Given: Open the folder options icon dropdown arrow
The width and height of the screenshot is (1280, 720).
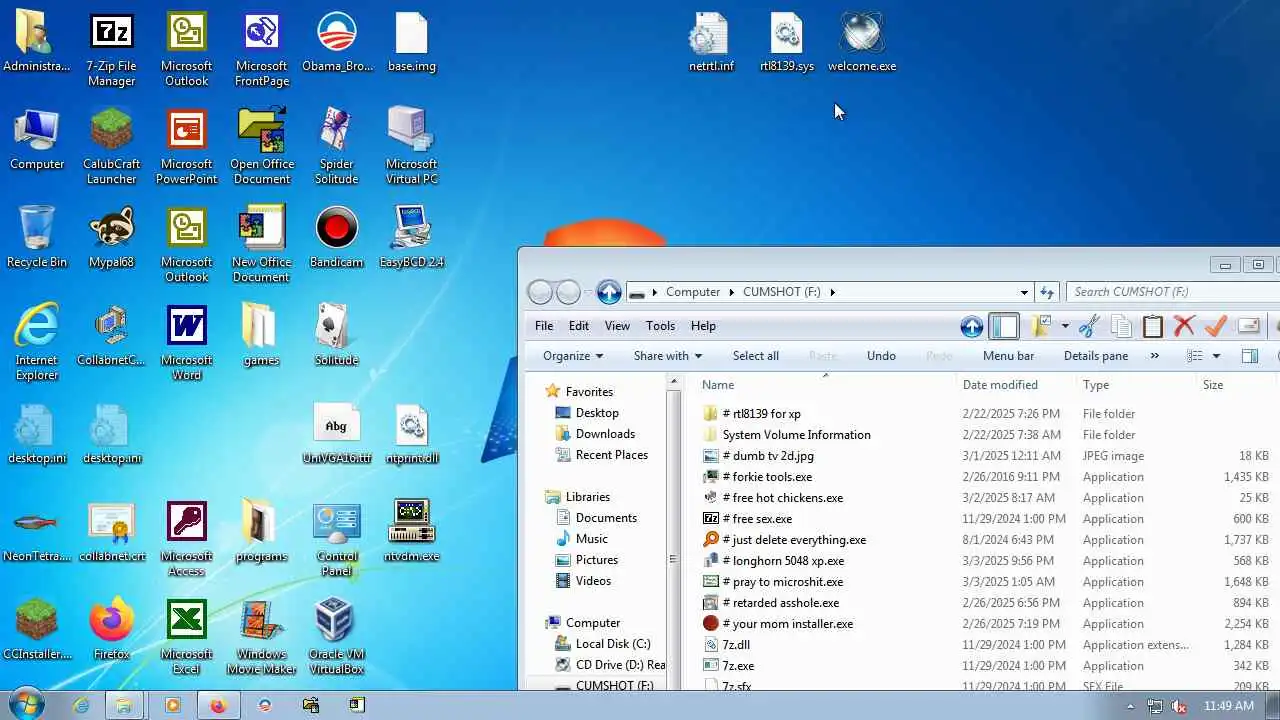Looking at the screenshot, I should tap(1065, 326).
